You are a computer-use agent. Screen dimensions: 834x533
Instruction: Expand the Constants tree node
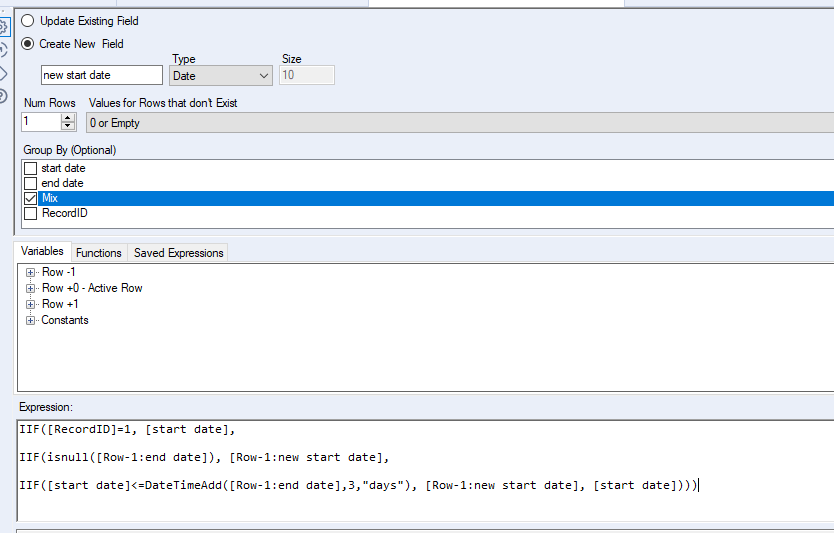(x=30, y=320)
